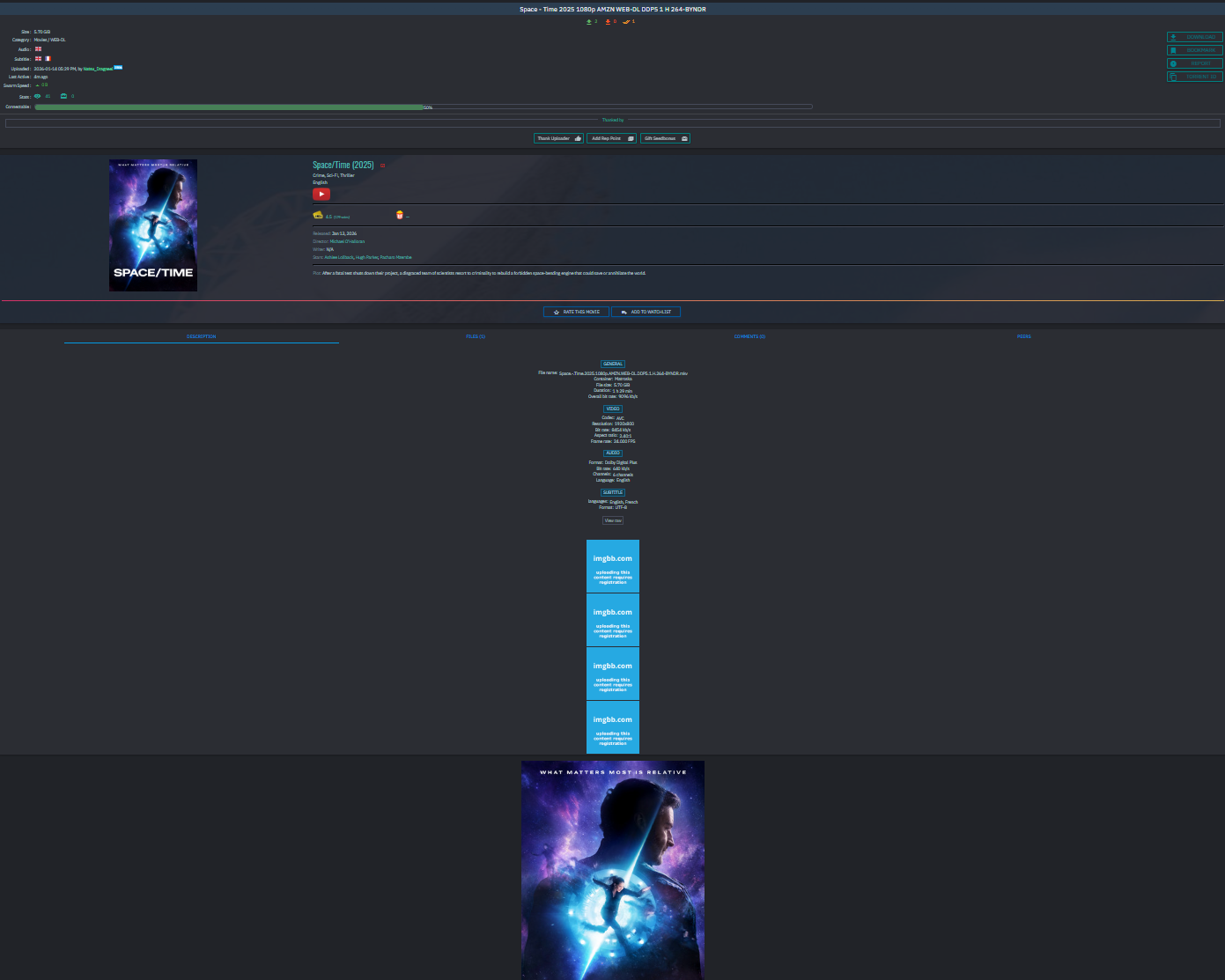Click the large Space/Time poster image

[613, 870]
